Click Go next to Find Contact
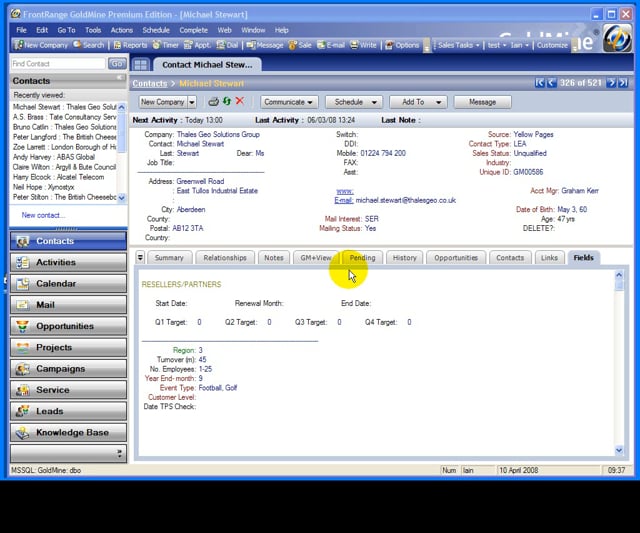The height and width of the screenshot is (533, 640). (x=117, y=64)
